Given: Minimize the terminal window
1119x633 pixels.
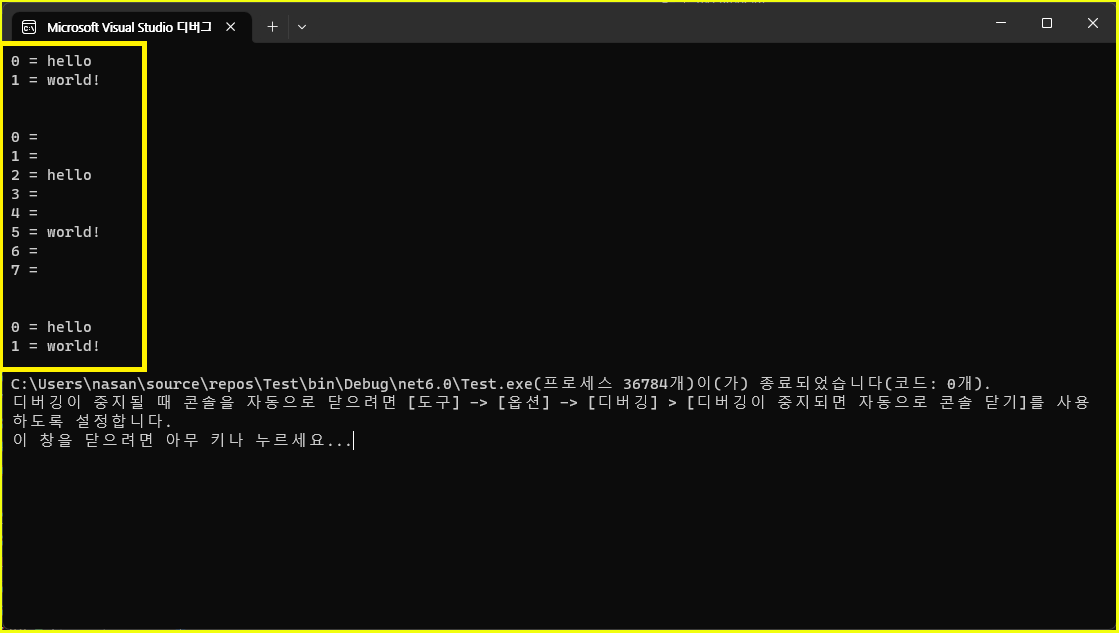Looking at the screenshot, I should tap(1001, 23).
